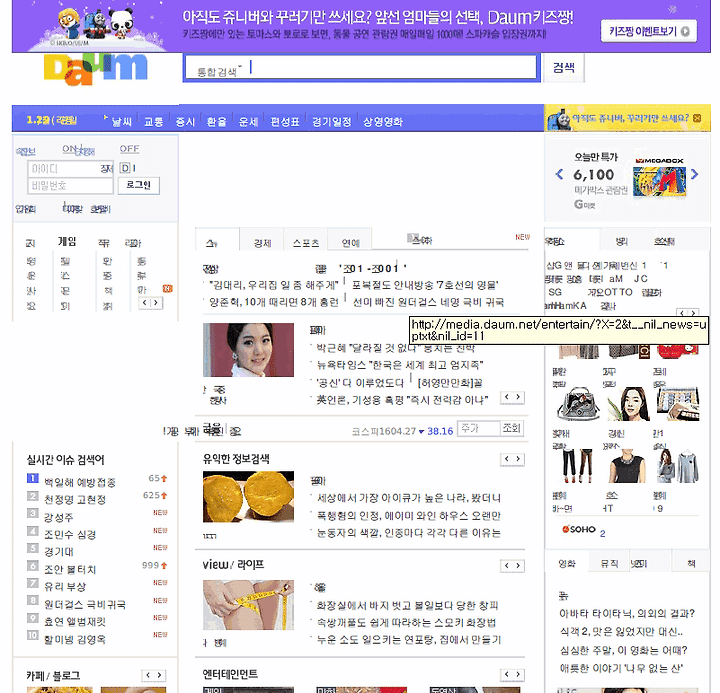720x693 pixels.
Task: Turn security login OFF
Action: pos(129,149)
